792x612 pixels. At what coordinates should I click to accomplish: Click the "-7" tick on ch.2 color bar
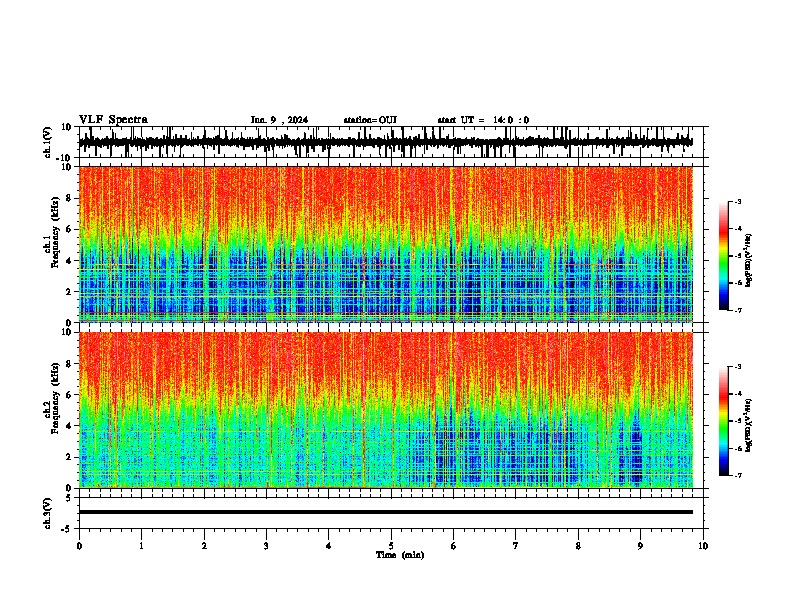pos(737,475)
